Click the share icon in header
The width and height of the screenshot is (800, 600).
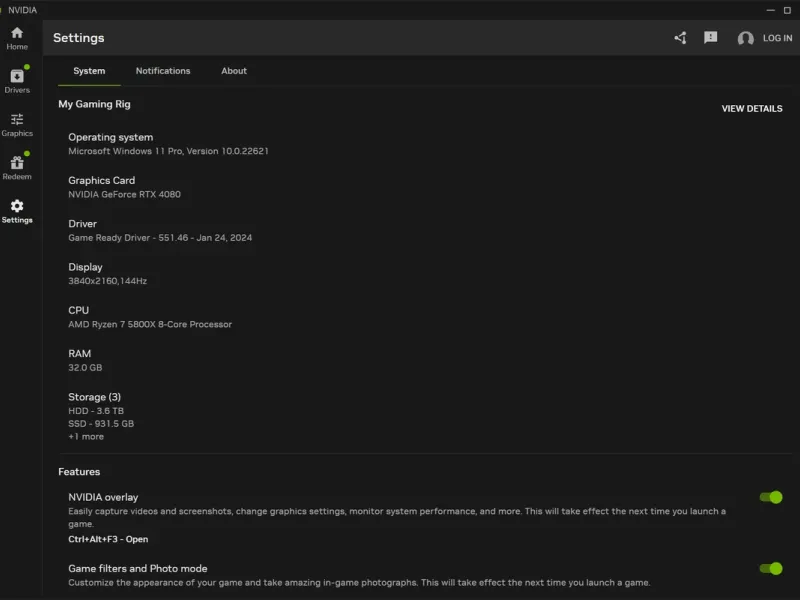680,38
